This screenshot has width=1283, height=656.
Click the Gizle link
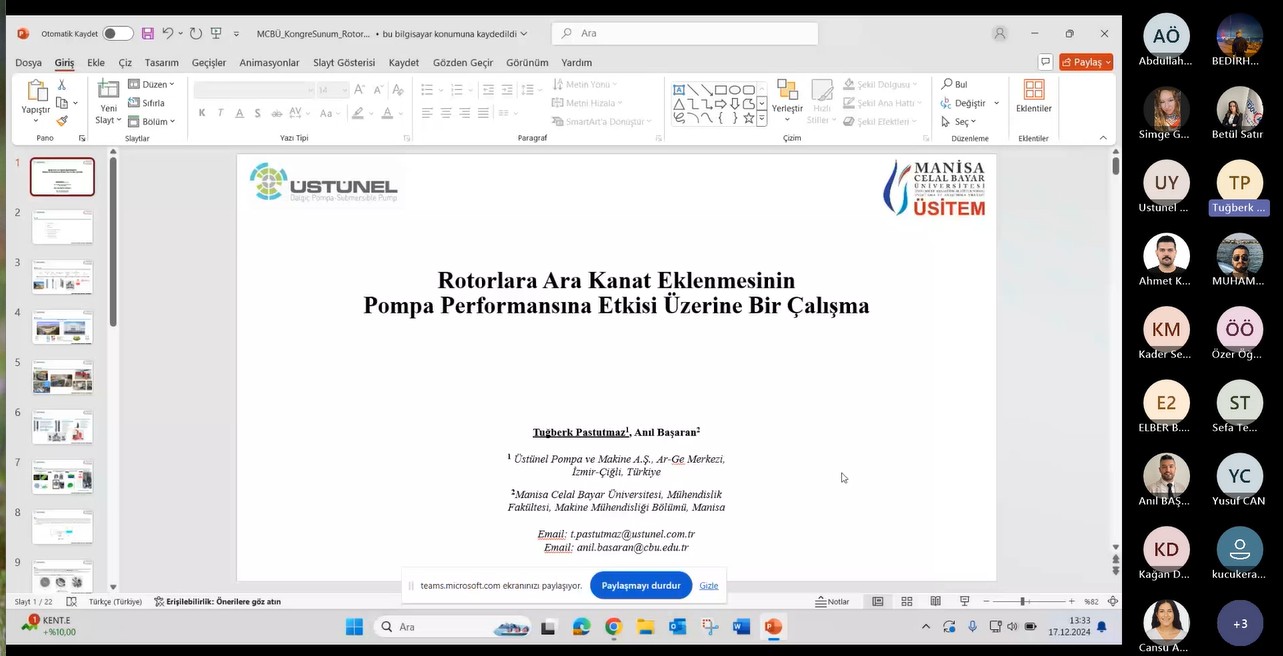(708, 586)
